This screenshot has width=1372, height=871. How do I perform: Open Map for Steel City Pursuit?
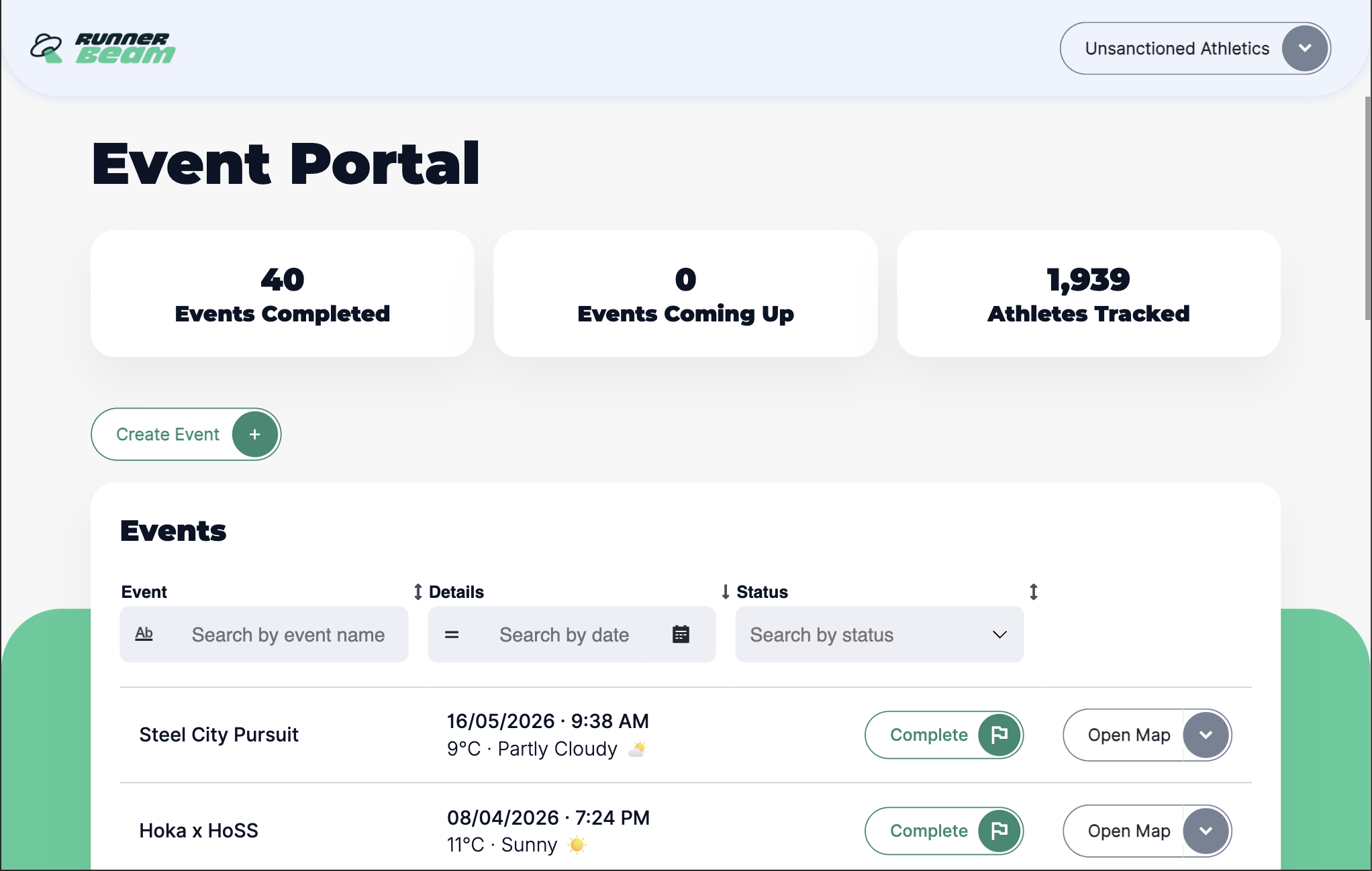pos(1129,735)
